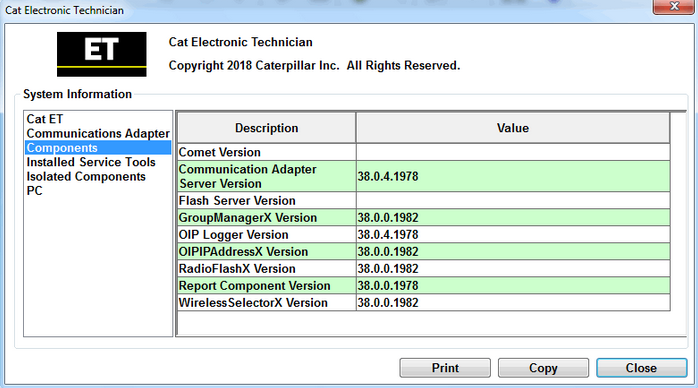
Task: Close the dialog with the X button
Action: coord(674,7)
